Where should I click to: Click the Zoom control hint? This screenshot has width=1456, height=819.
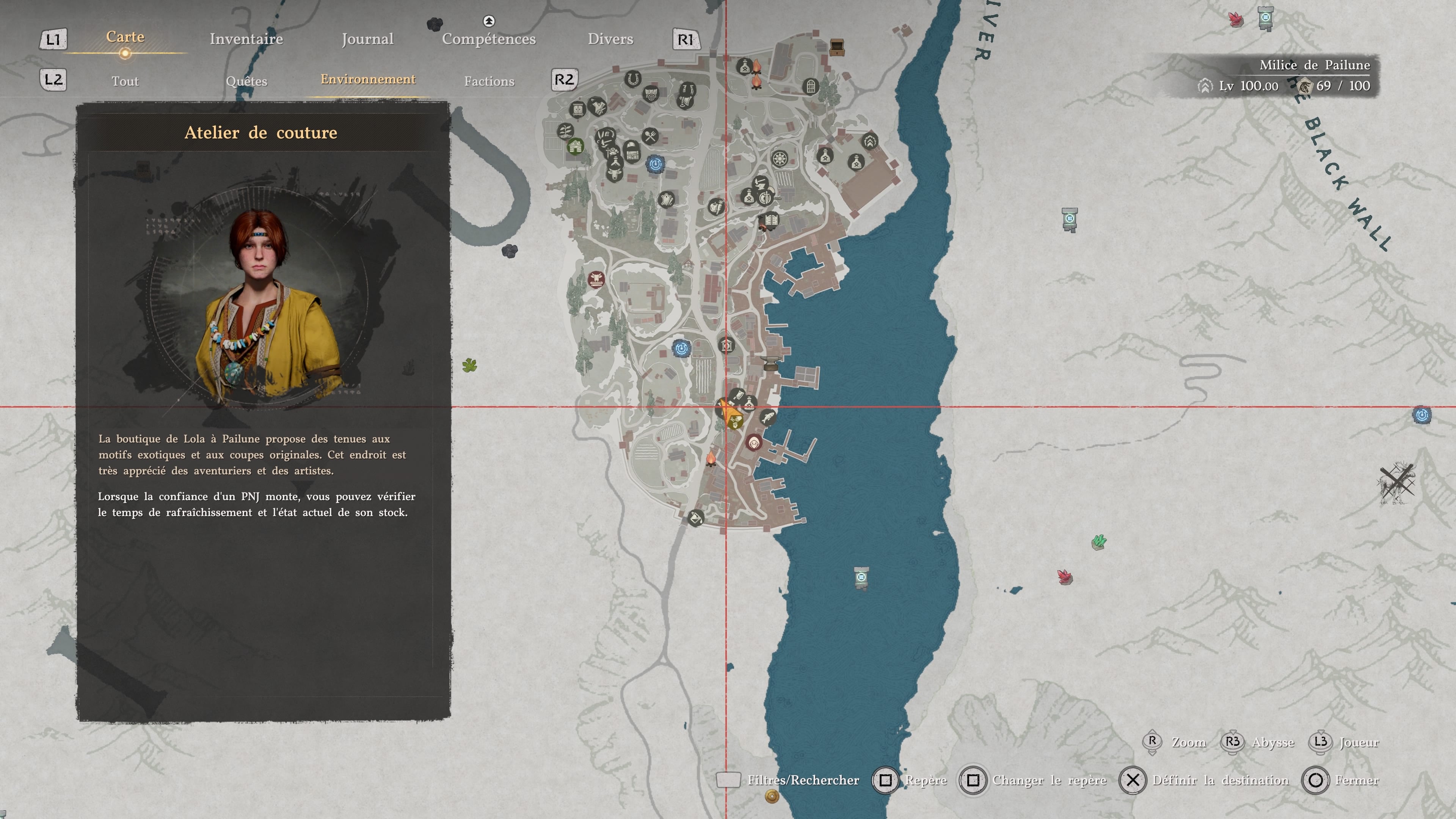pos(1174,742)
